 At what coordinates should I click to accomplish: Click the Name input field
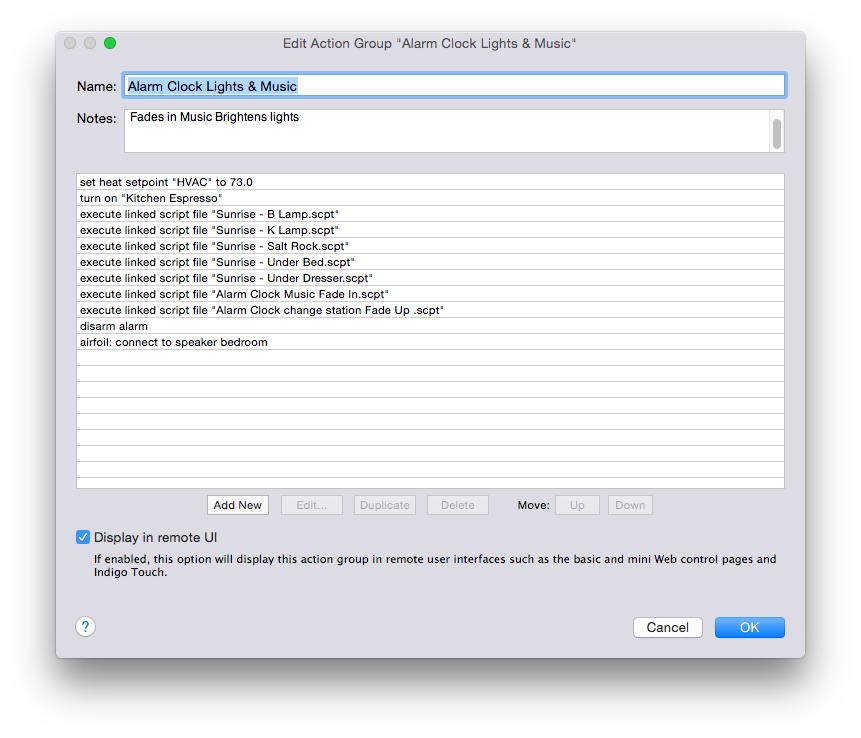point(455,86)
